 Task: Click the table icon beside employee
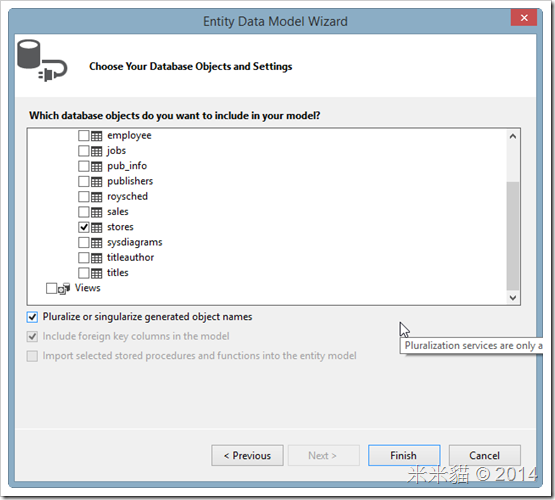pyautogui.click(x=97, y=136)
